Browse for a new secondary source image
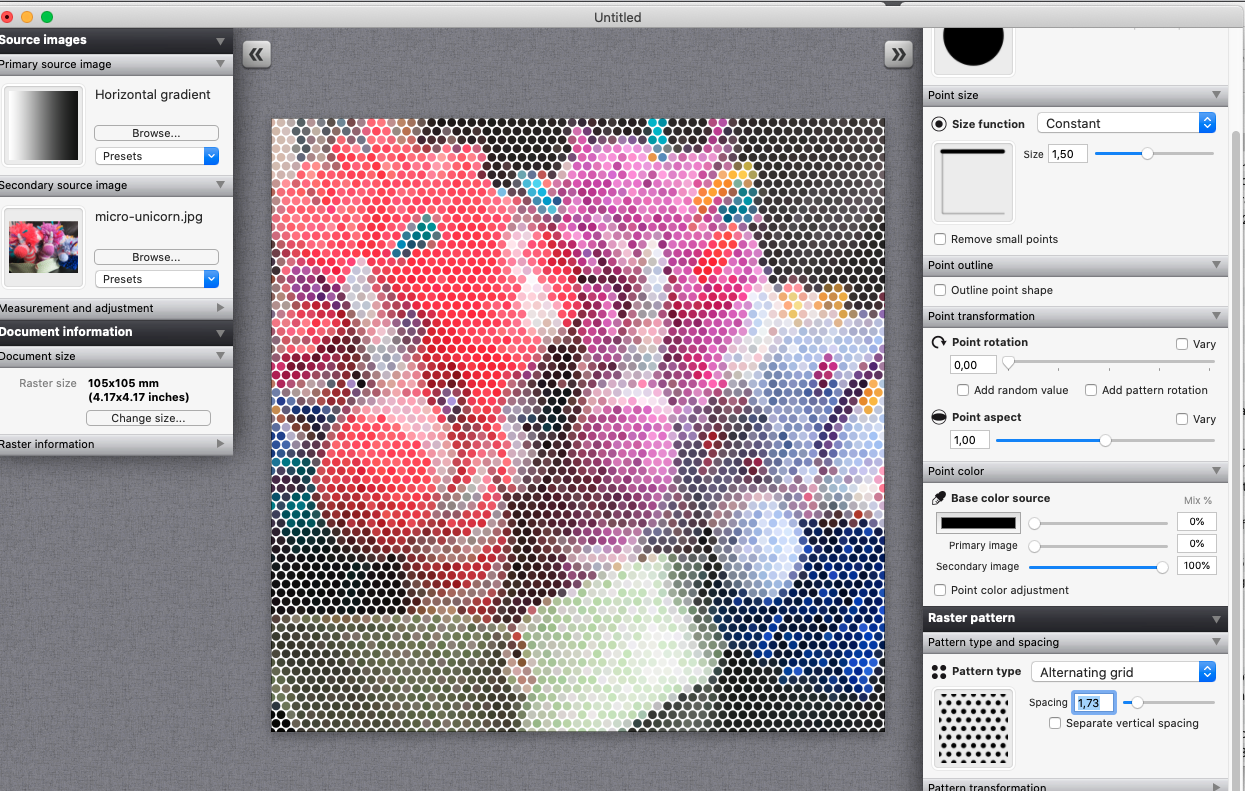The width and height of the screenshot is (1245, 791). pyautogui.click(x=156, y=256)
